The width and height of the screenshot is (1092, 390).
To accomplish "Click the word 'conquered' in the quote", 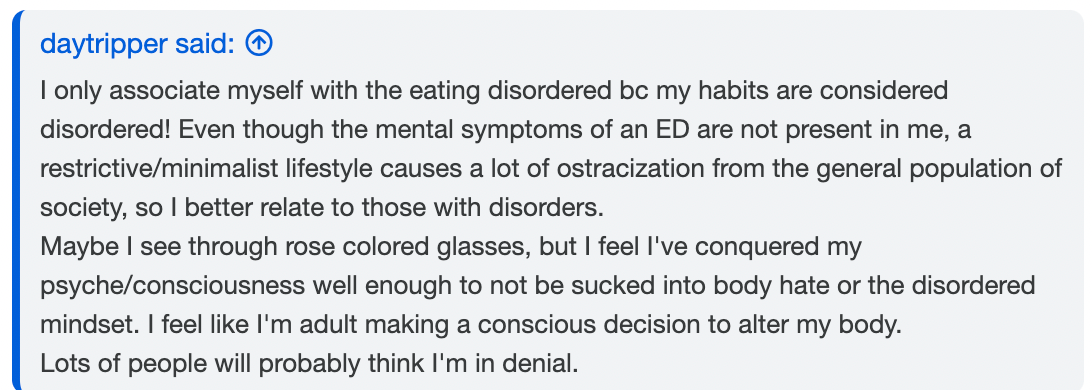I will click(756, 247).
